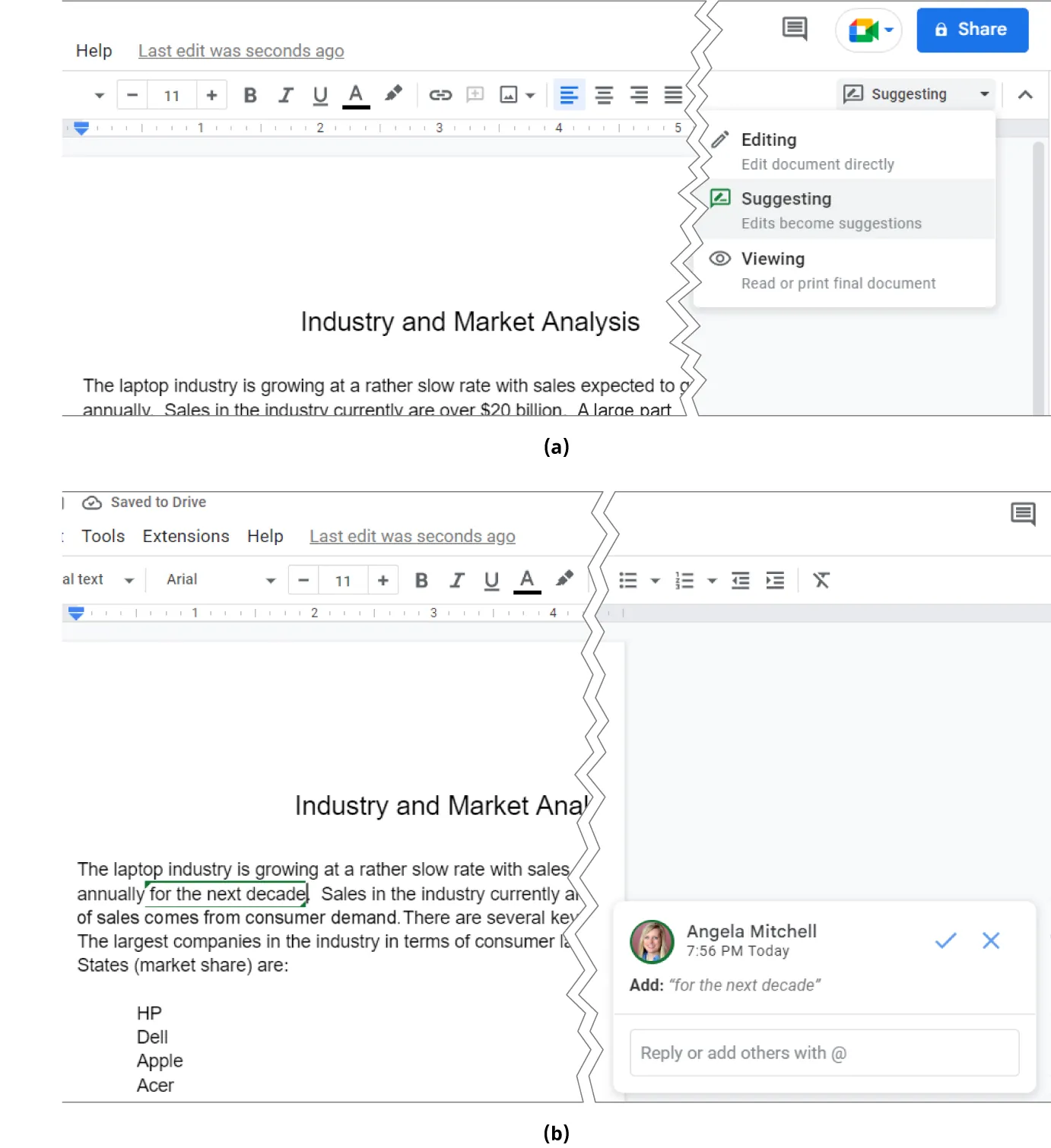Apply underline formatting

click(319, 94)
